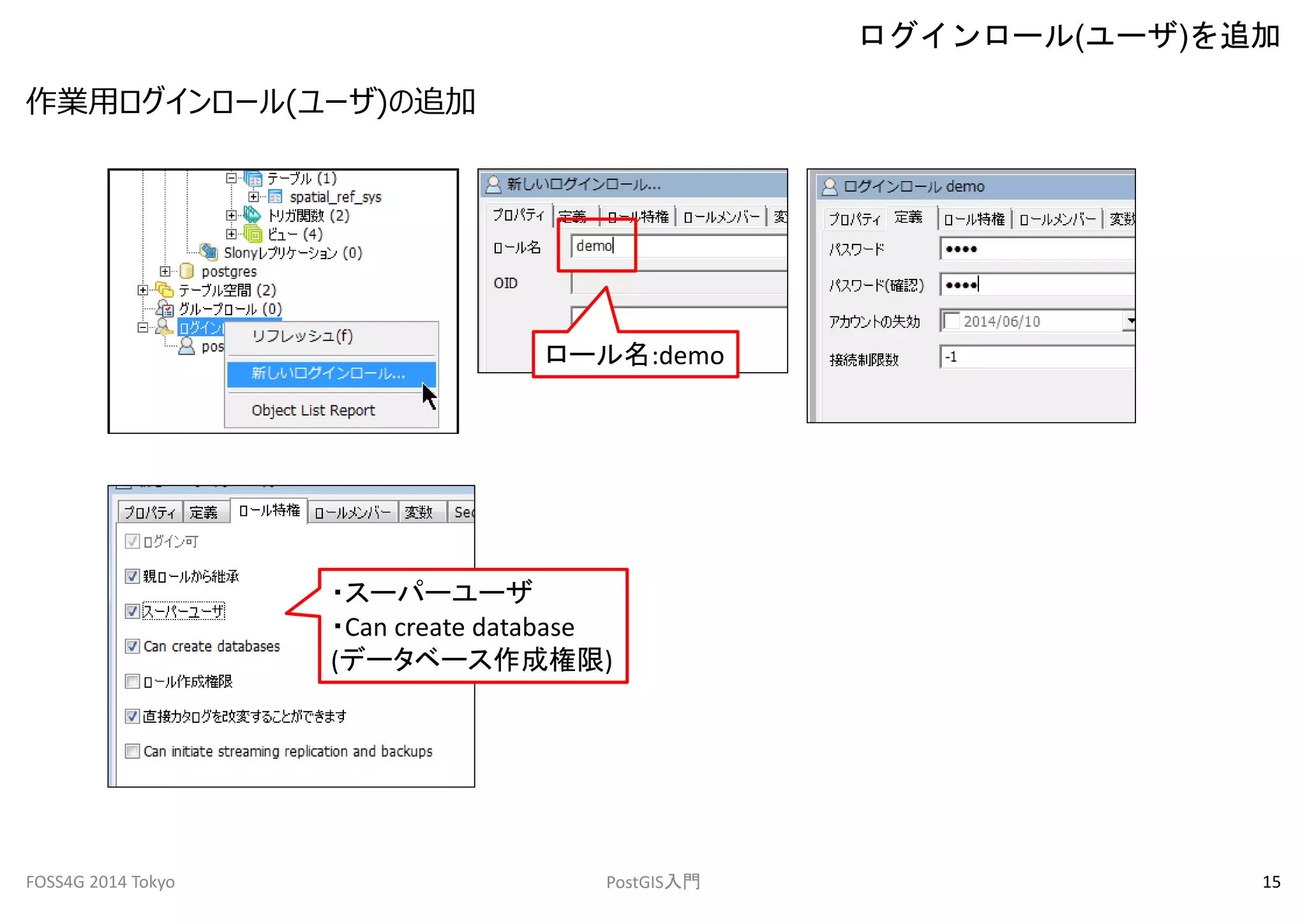Click the パスワード(確認) input field

coord(1037,285)
